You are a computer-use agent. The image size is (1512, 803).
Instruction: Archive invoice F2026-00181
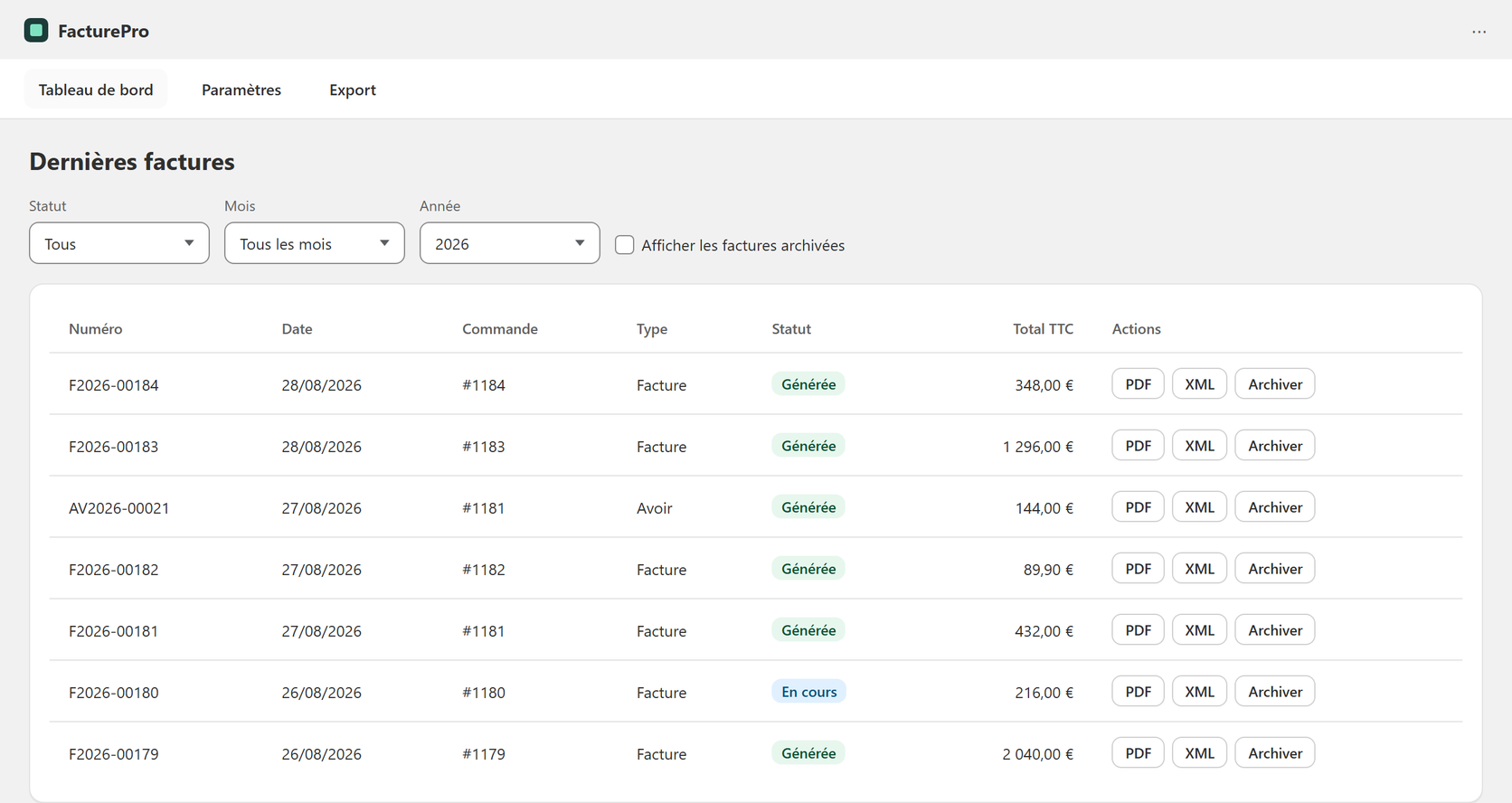pyautogui.click(x=1275, y=630)
